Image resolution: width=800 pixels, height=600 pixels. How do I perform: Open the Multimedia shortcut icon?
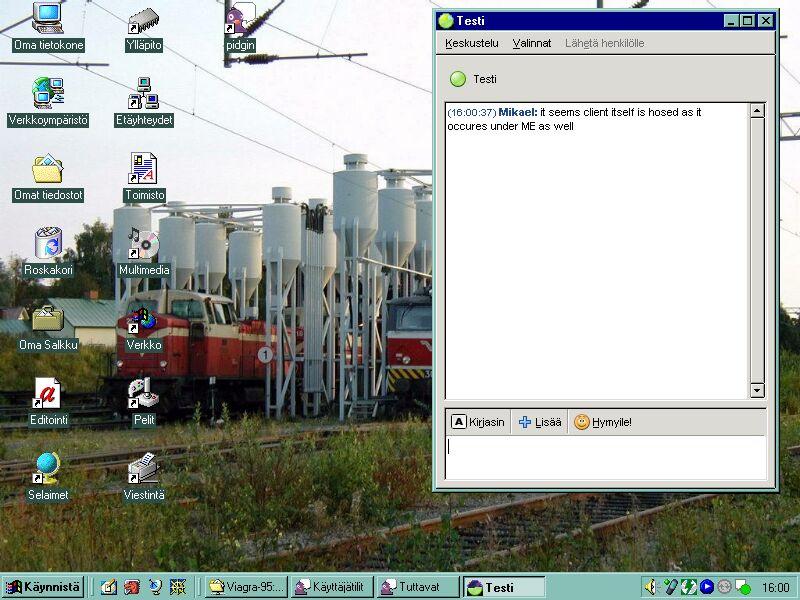(x=144, y=246)
